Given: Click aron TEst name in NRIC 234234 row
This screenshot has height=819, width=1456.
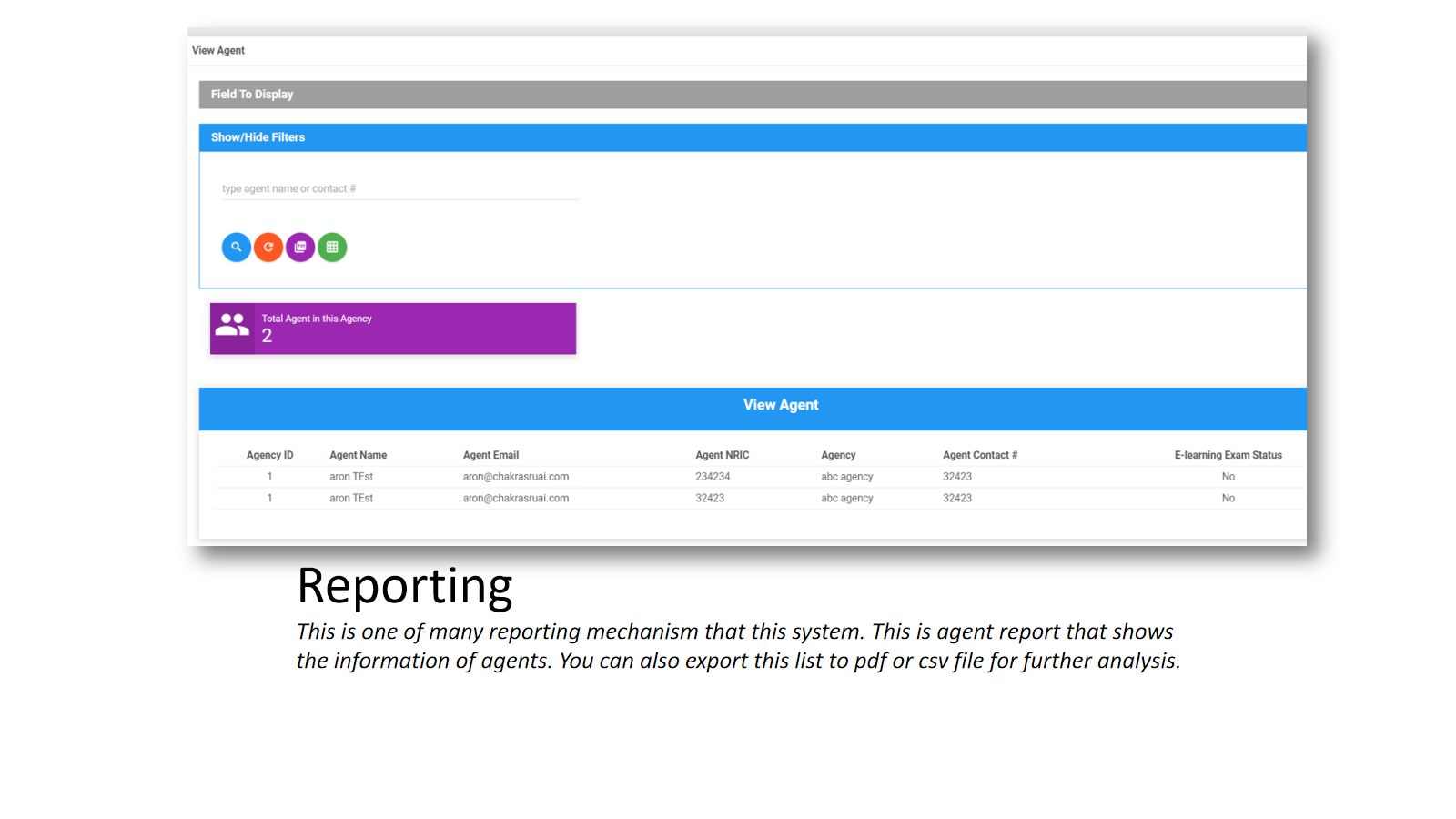Looking at the screenshot, I should pos(351,477).
